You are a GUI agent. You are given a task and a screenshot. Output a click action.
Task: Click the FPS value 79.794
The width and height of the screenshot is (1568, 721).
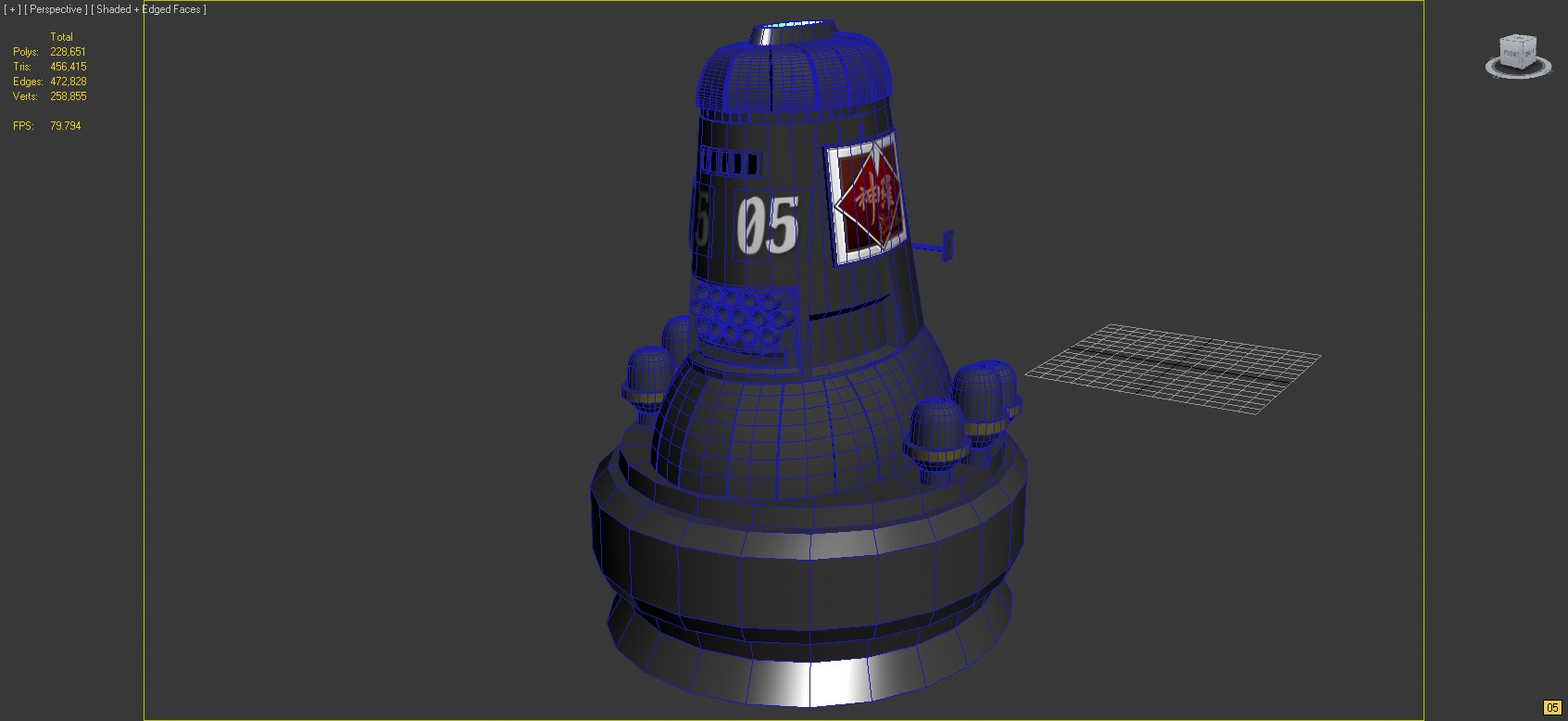(x=65, y=126)
